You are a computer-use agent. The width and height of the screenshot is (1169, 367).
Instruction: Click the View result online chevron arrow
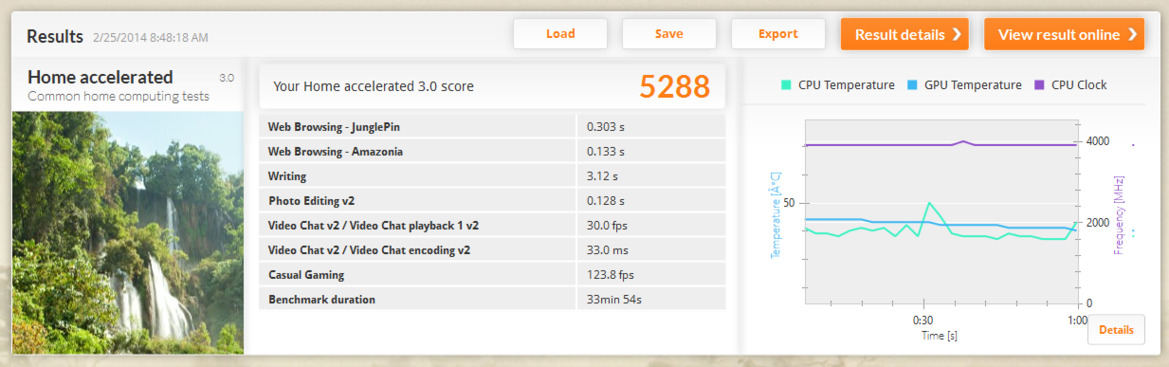point(1132,34)
